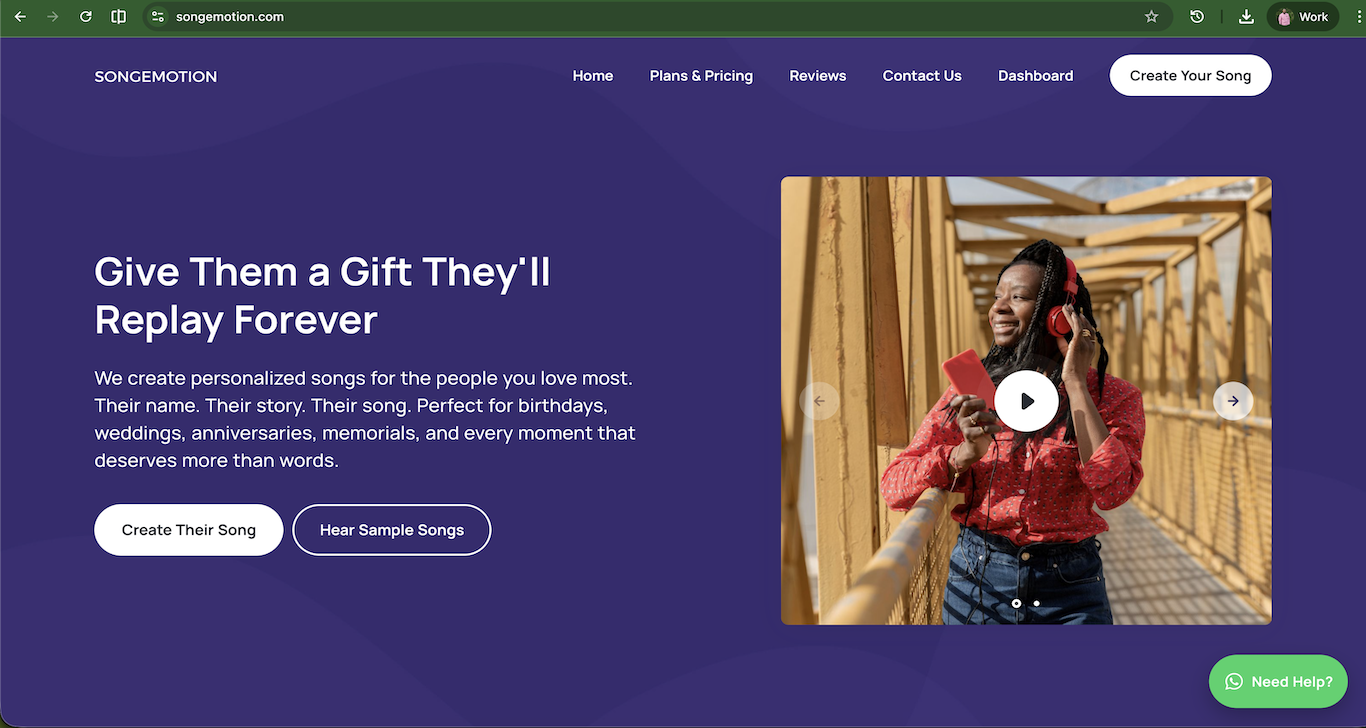Bookmark this page with the star icon
Viewport: 1366px width, 728px height.
click(x=1151, y=17)
